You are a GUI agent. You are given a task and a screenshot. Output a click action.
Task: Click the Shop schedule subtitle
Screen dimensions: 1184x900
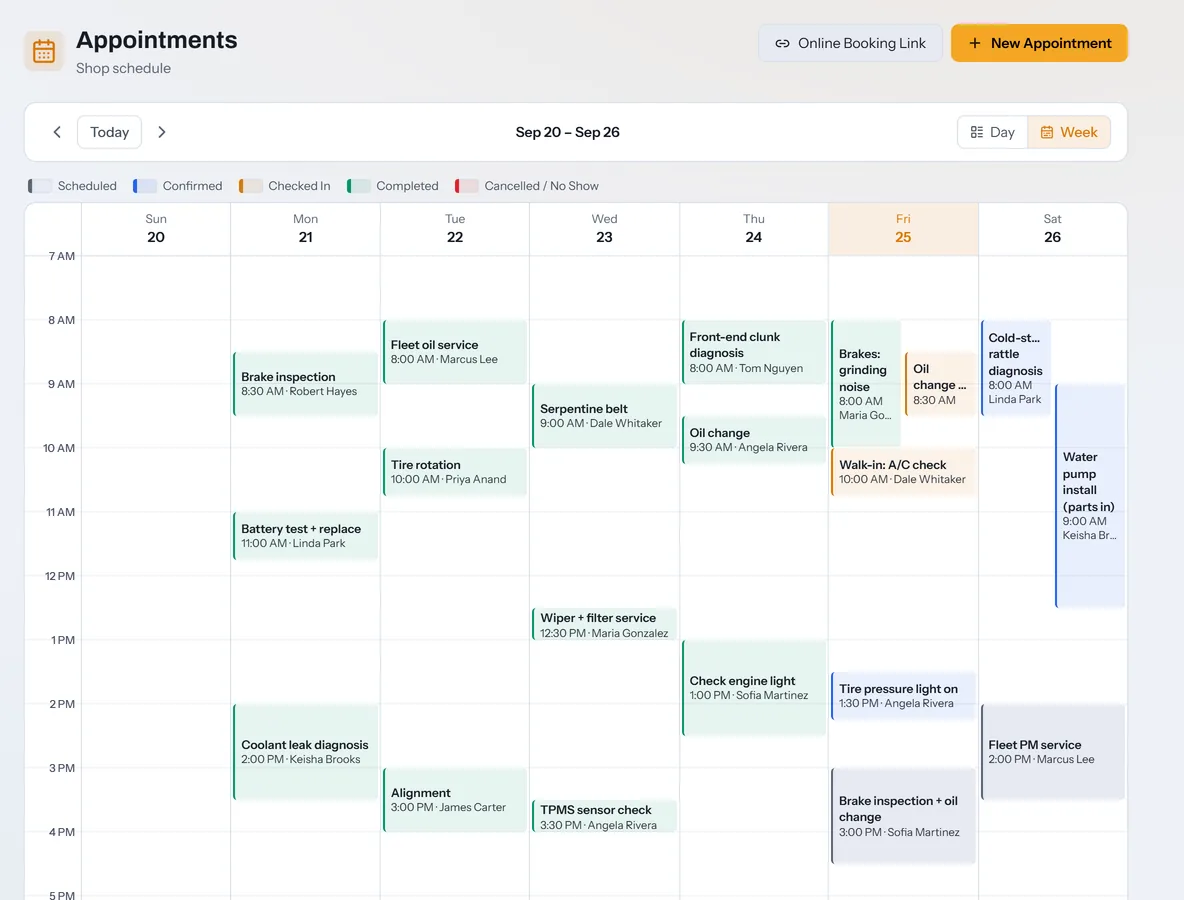123,68
